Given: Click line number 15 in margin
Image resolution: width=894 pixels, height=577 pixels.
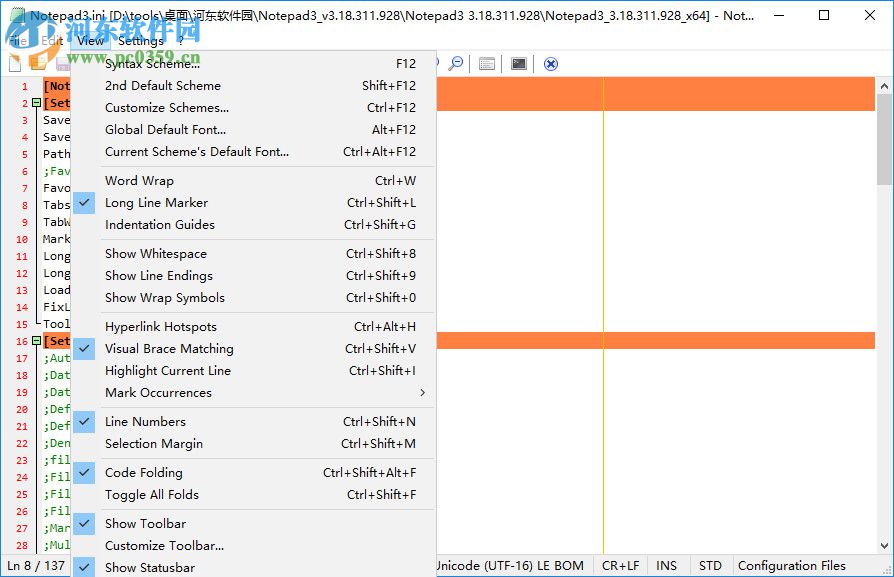Looking at the screenshot, I should pos(22,324).
